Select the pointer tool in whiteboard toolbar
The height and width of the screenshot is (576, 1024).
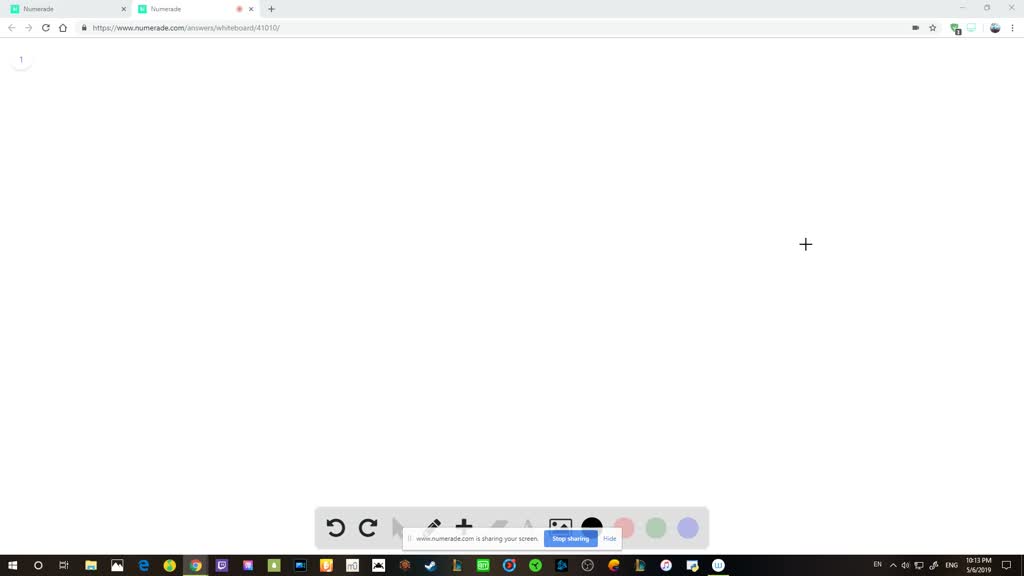tap(398, 526)
